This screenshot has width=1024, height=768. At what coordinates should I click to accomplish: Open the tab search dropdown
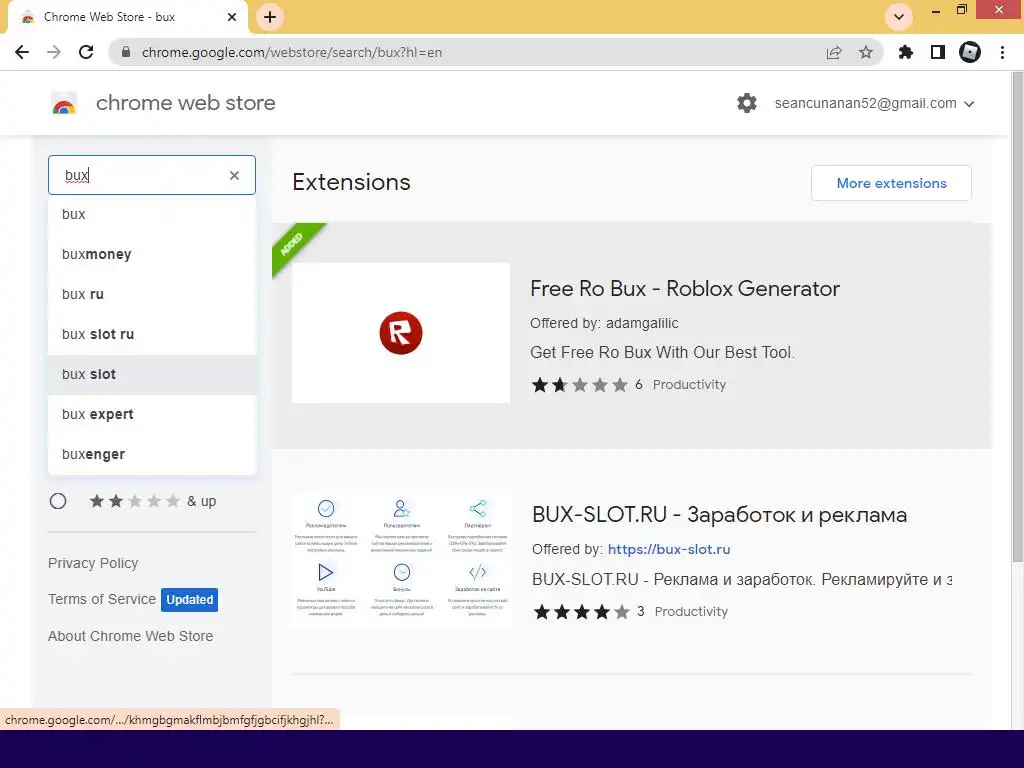pos(899,17)
